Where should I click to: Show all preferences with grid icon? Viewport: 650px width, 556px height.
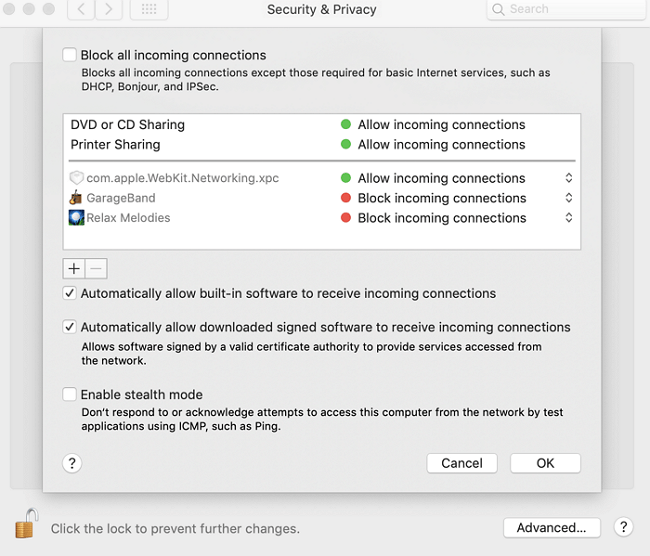point(148,10)
